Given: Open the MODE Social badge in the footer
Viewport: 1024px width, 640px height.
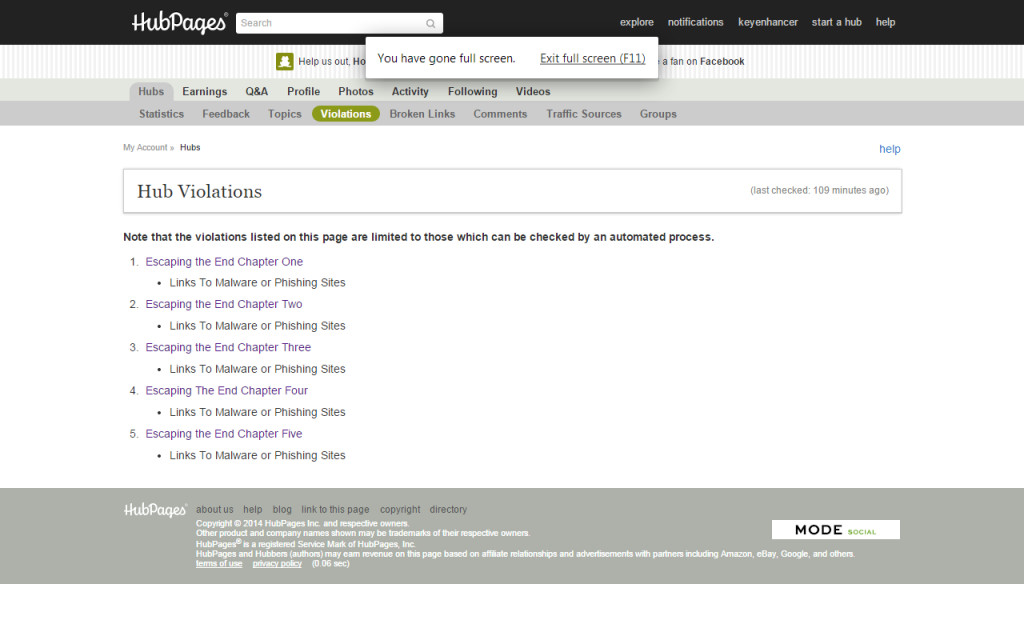Looking at the screenshot, I should click(x=835, y=530).
